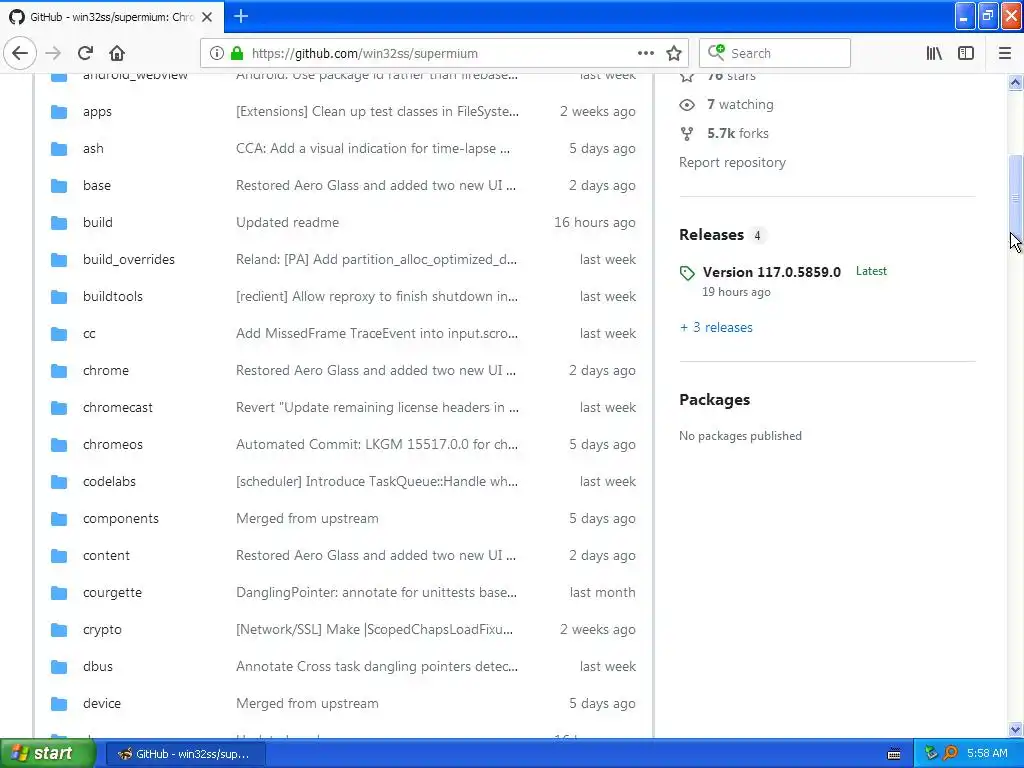Click the tag icon beside Version 117.0.5859.0
Image resolution: width=1024 pixels, height=768 pixels.
pos(686,273)
